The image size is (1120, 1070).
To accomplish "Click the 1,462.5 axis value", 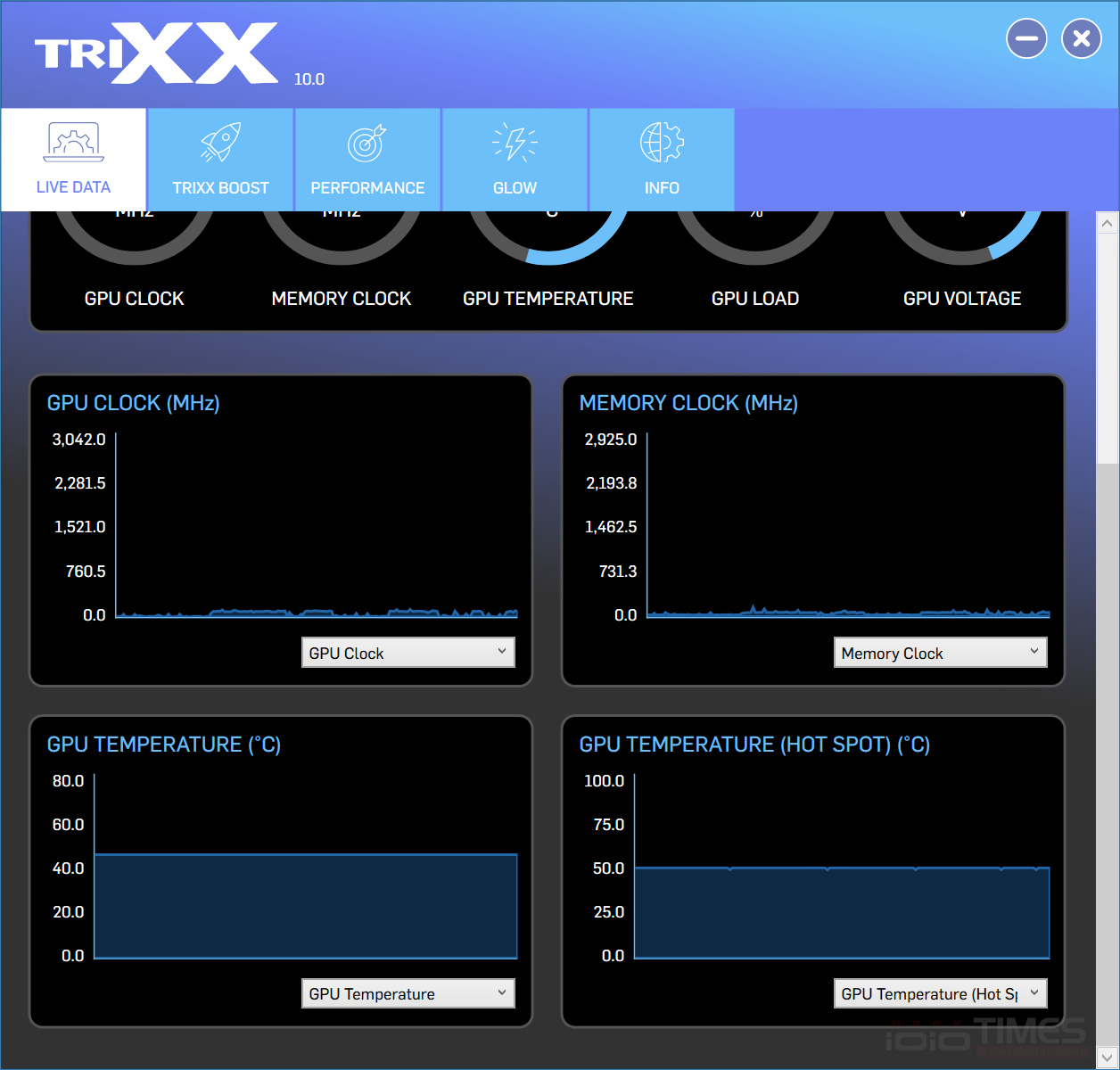I will coord(611,527).
